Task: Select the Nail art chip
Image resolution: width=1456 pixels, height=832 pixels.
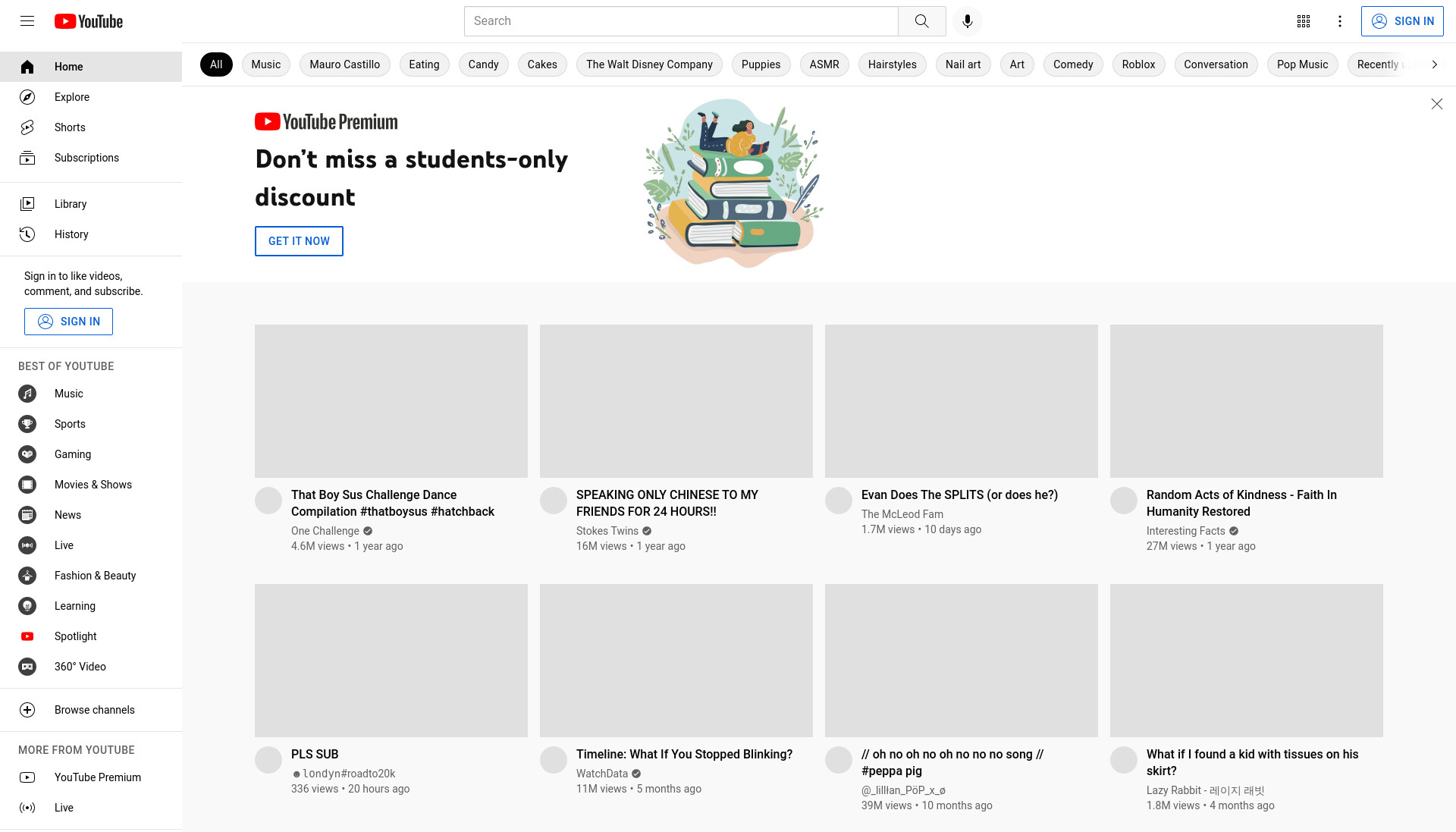Action: [963, 64]
